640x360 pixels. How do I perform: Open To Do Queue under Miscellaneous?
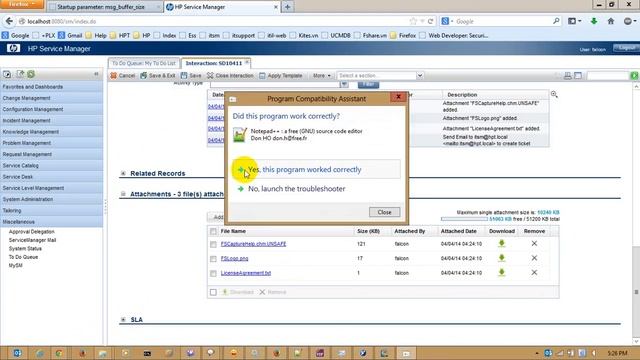click(x=23, y=257)
